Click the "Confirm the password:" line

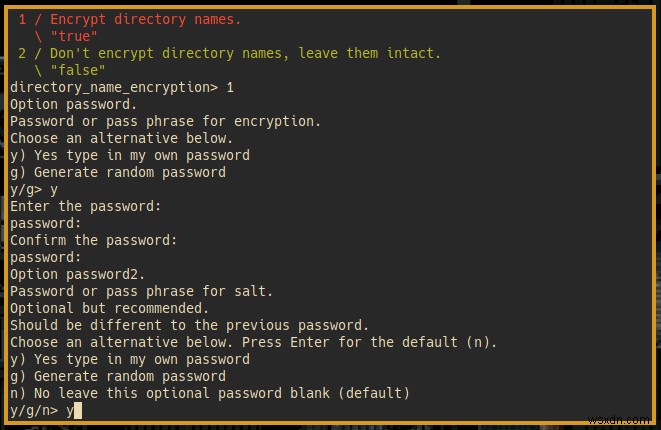point(93,240)
